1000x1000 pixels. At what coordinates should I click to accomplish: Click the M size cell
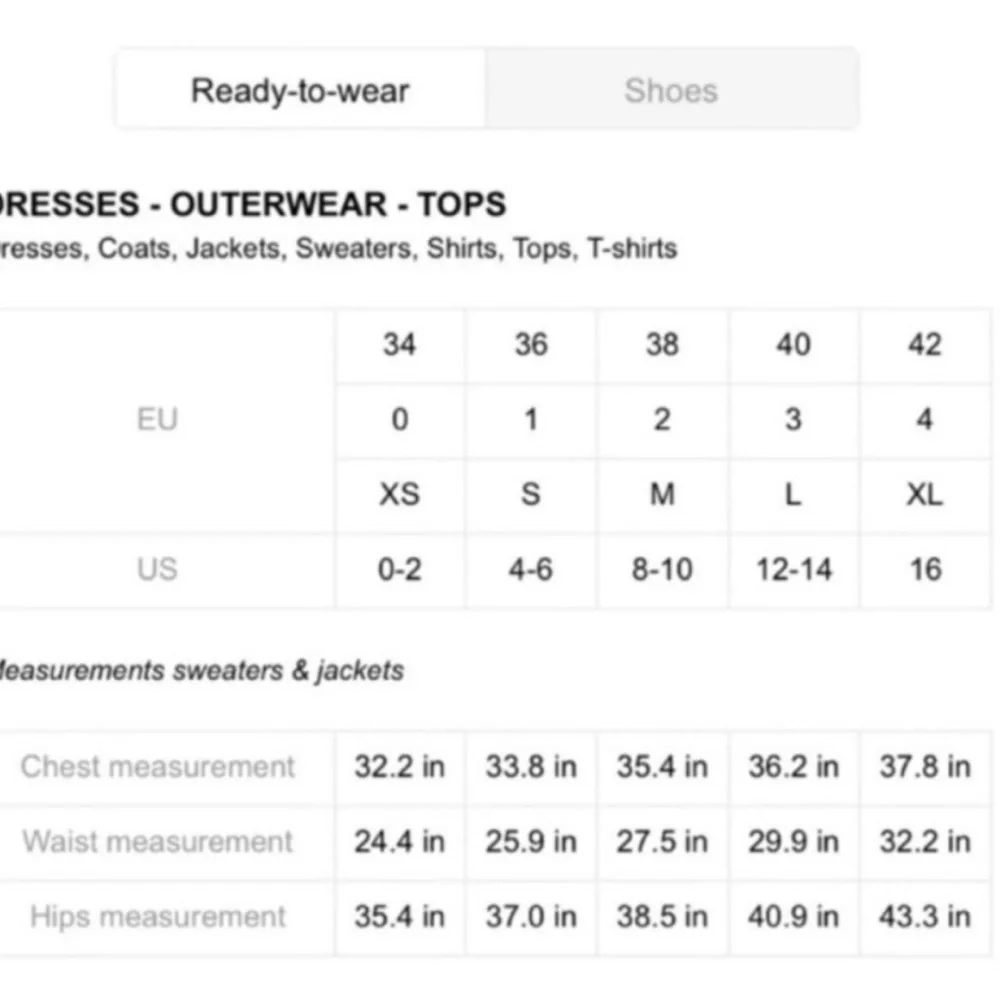point(662,494)
